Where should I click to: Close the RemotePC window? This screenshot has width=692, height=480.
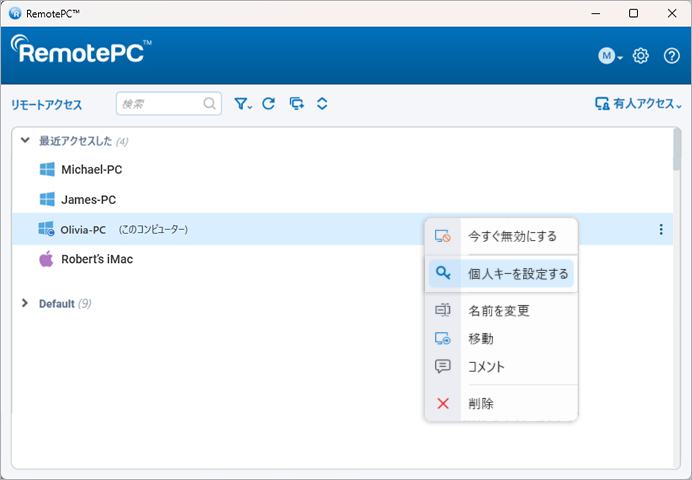672,13
